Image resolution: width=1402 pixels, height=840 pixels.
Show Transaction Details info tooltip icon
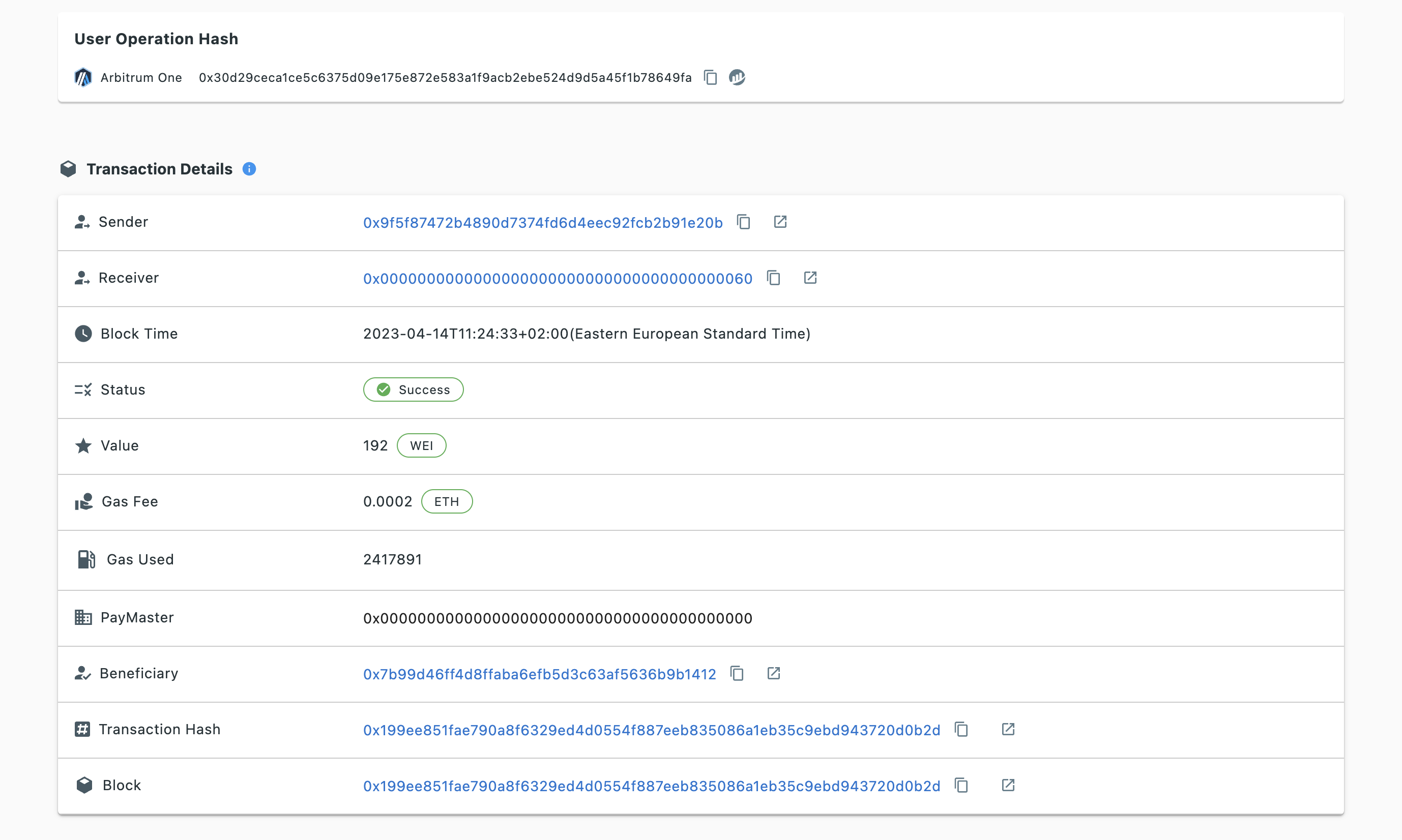(x=249, y=169)
